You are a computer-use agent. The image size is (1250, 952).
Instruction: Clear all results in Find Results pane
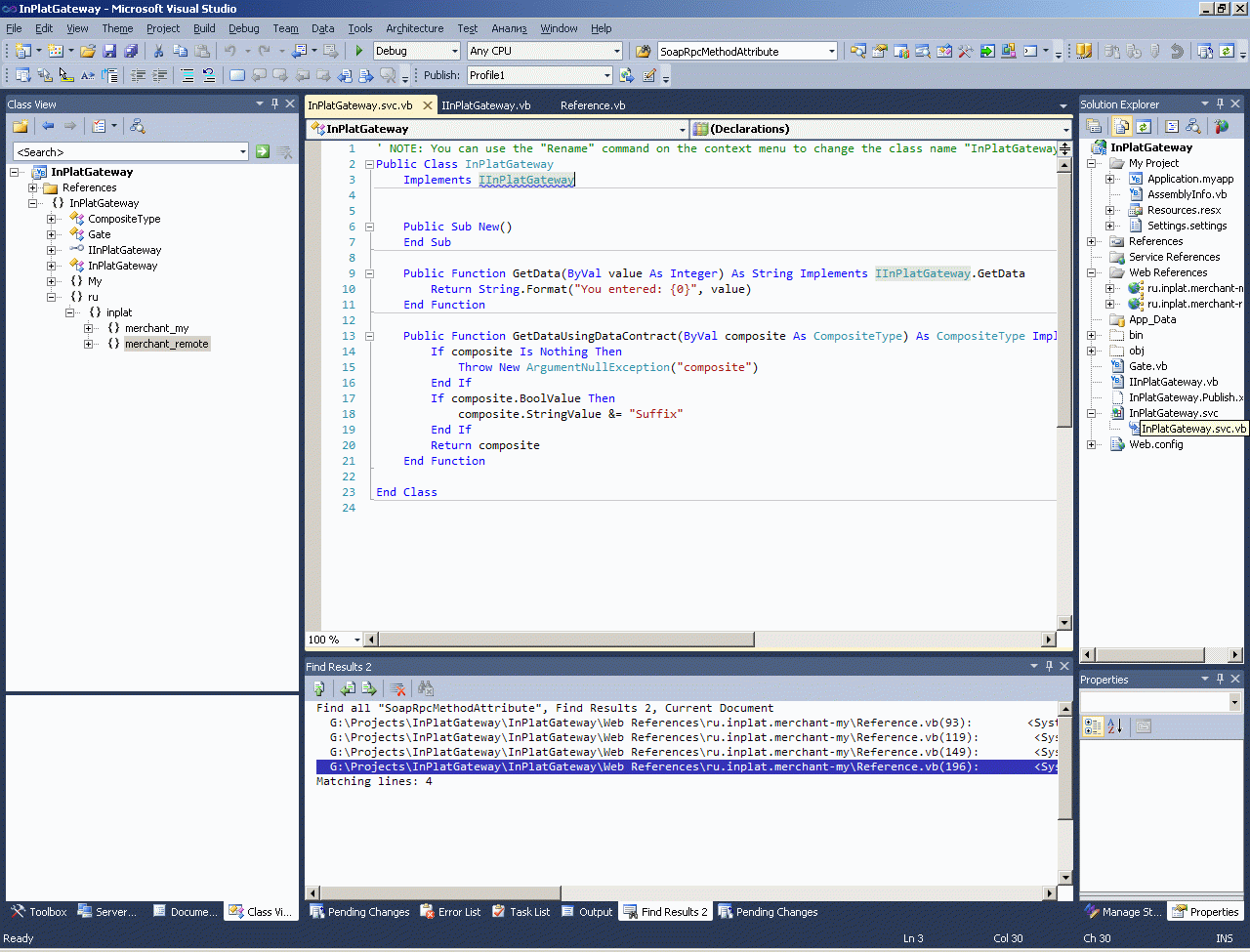(397, 688)
